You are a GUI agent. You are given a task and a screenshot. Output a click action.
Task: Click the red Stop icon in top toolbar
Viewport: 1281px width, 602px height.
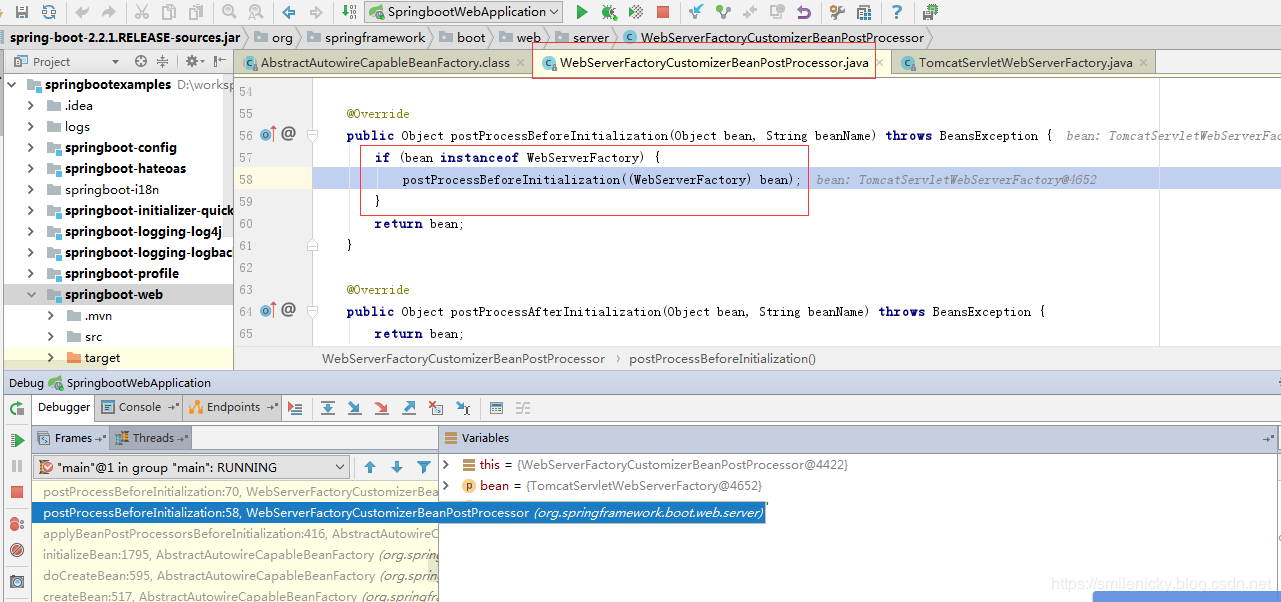pos(663,12)
